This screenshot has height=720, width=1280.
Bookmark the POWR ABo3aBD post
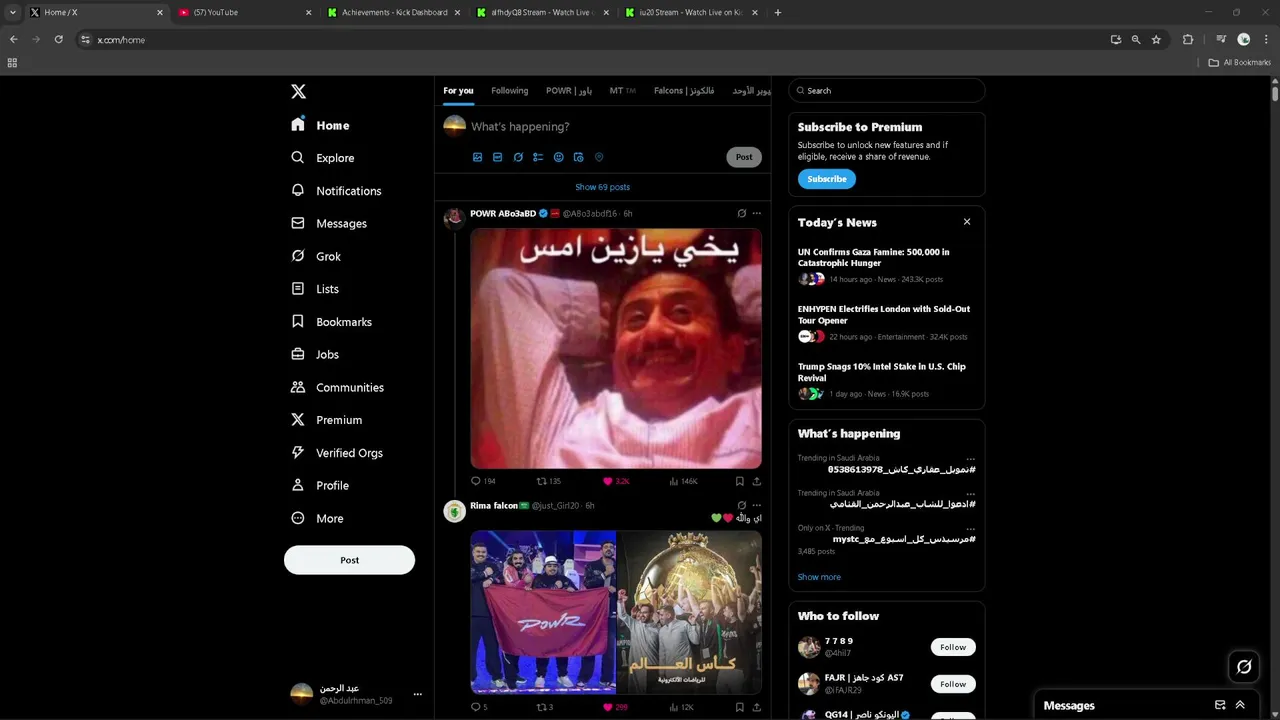coord(739,481)
